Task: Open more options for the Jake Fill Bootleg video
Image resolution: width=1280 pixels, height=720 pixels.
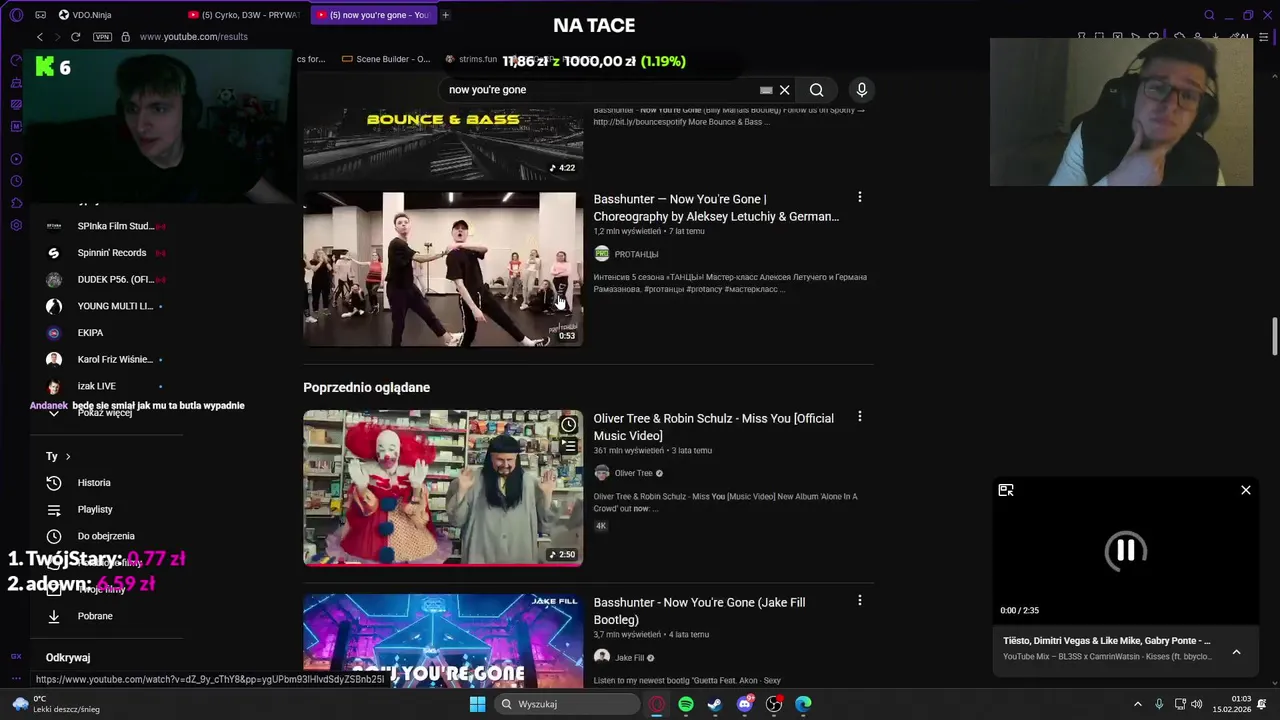Action: click(859, 601)
